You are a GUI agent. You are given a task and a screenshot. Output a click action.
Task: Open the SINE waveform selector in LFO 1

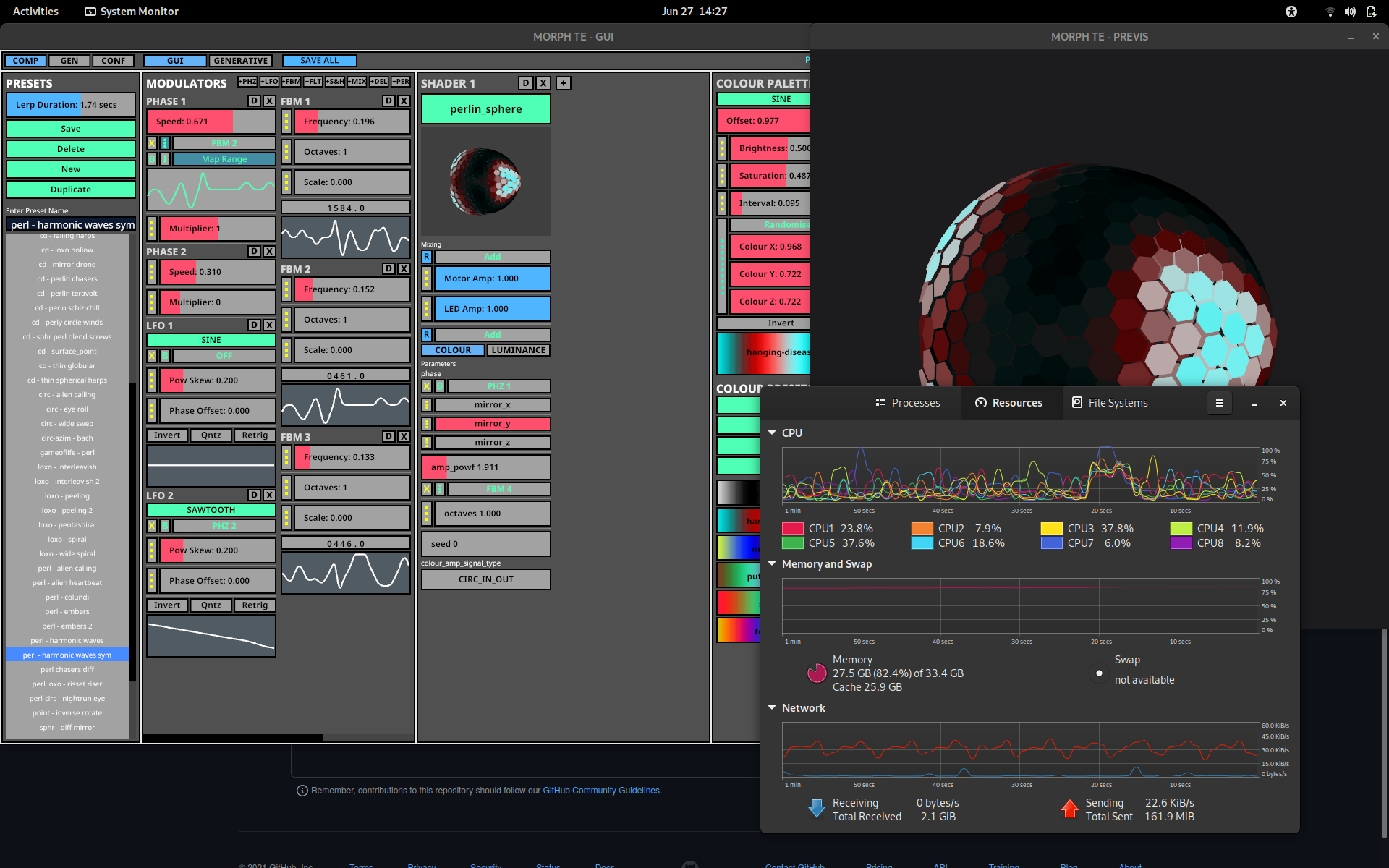211,339
